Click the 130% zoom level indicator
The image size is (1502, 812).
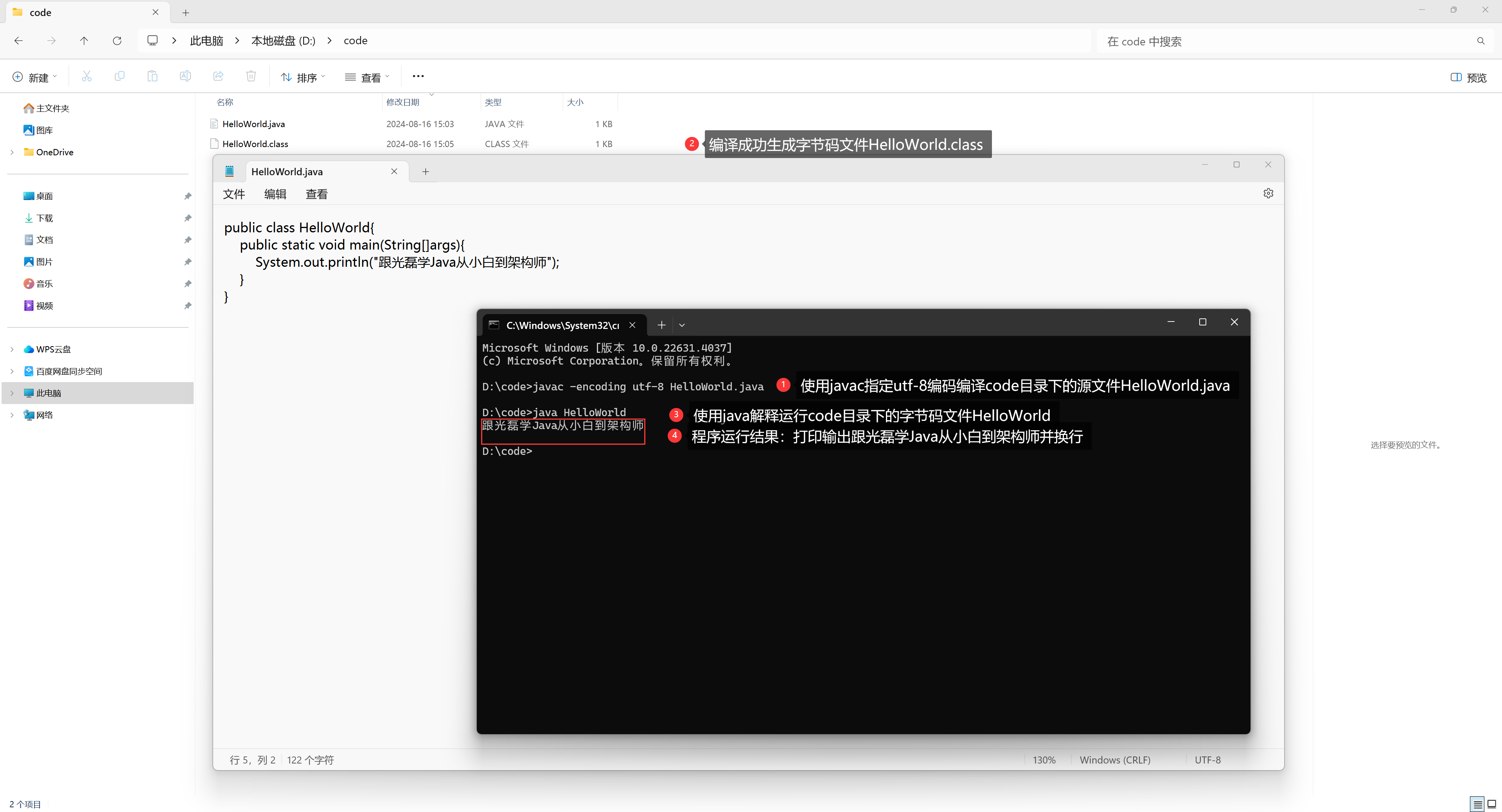tap(1044, 760)
